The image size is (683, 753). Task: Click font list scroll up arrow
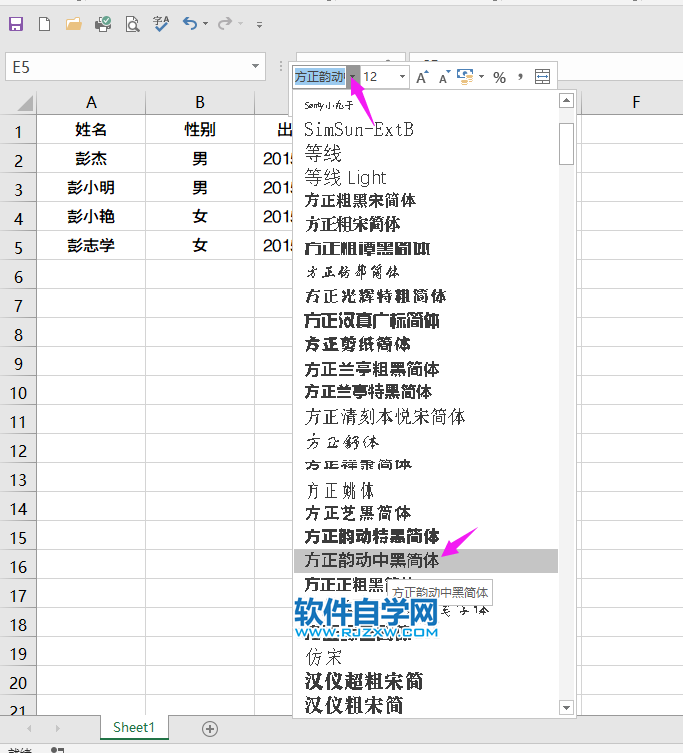coord(567,100)
